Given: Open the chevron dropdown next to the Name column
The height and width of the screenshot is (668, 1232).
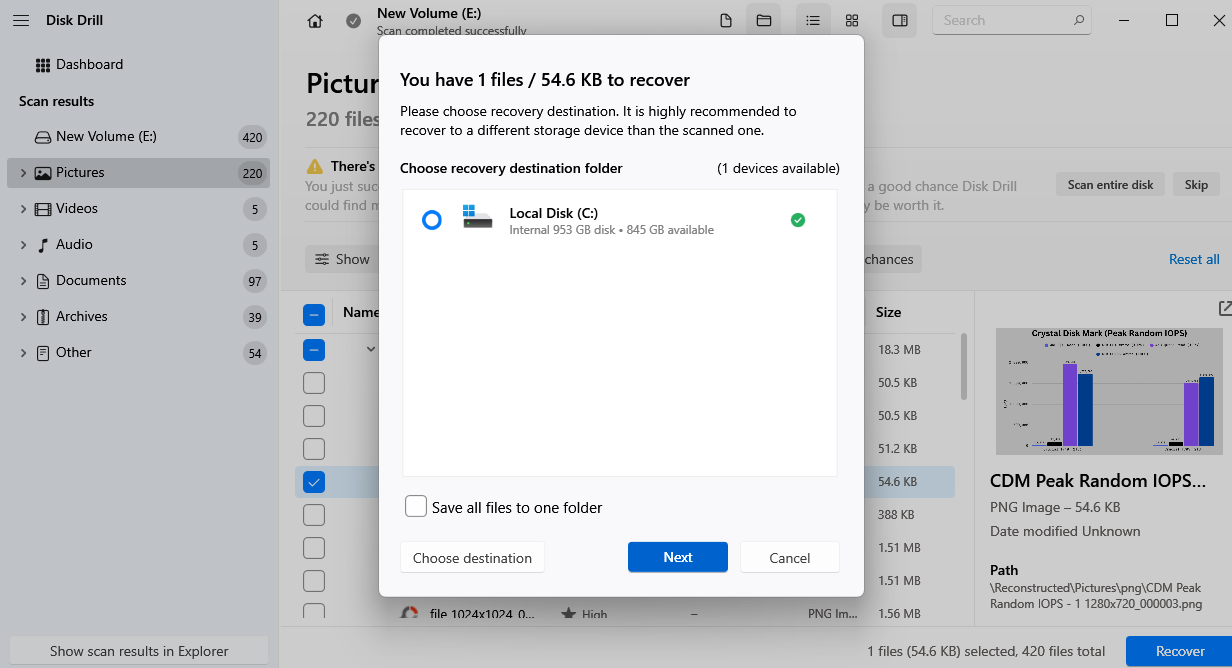Looking at the screenshot, I should pos(370,349).
